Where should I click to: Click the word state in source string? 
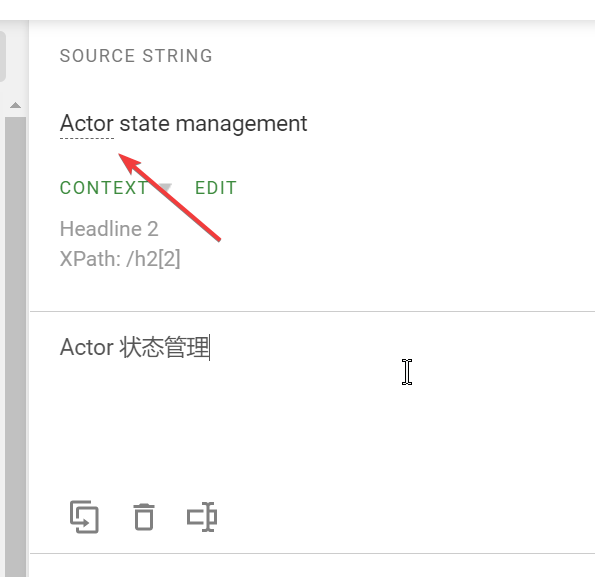point(144,124)
